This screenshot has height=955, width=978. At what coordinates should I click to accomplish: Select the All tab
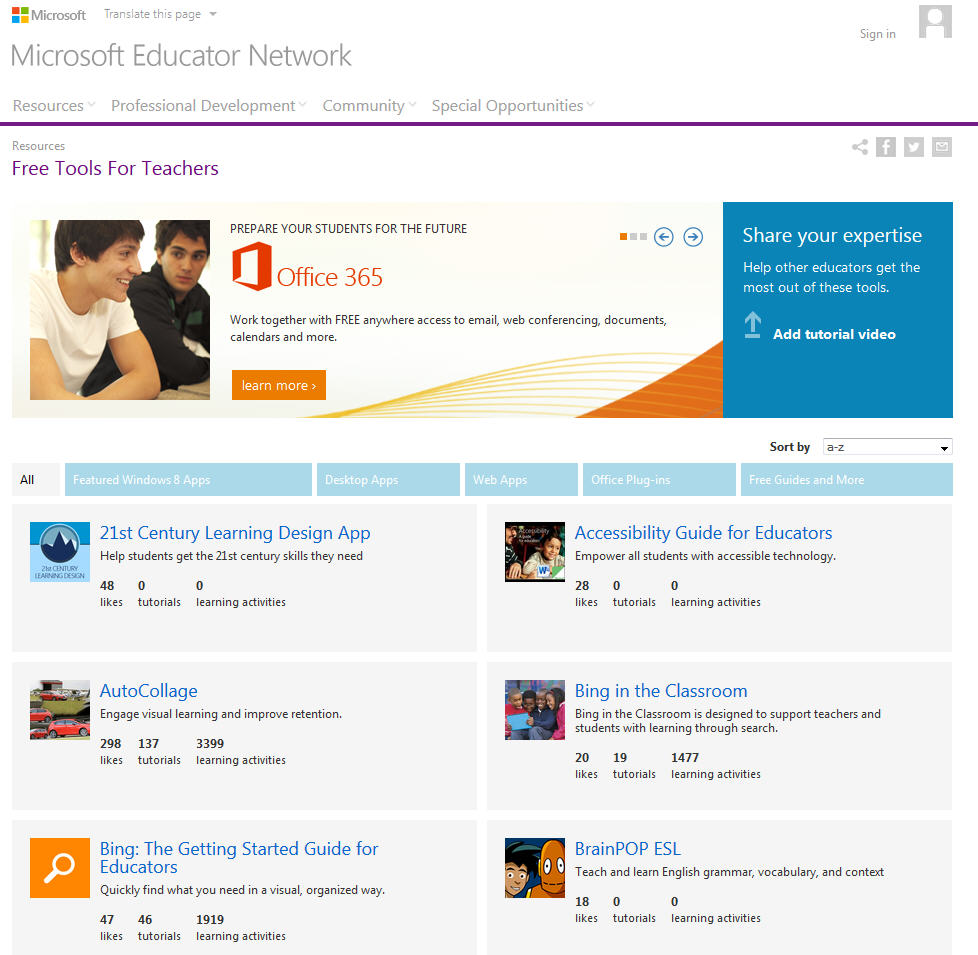(36, 480)
